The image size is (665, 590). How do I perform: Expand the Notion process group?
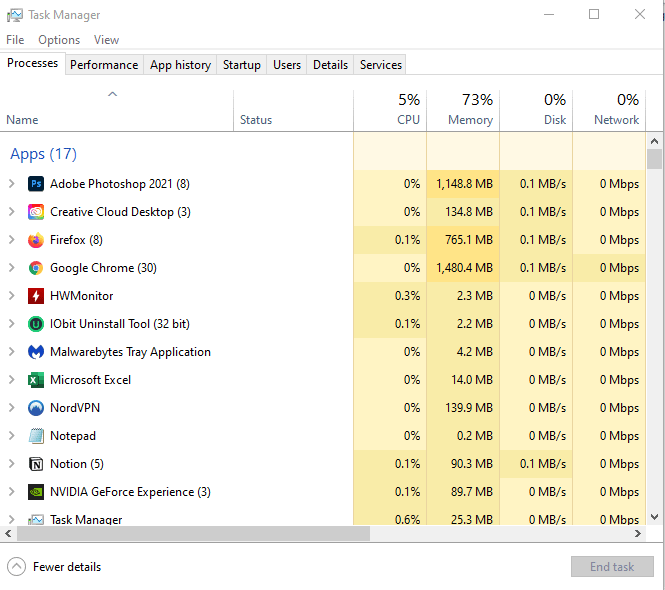coord(11,464)
